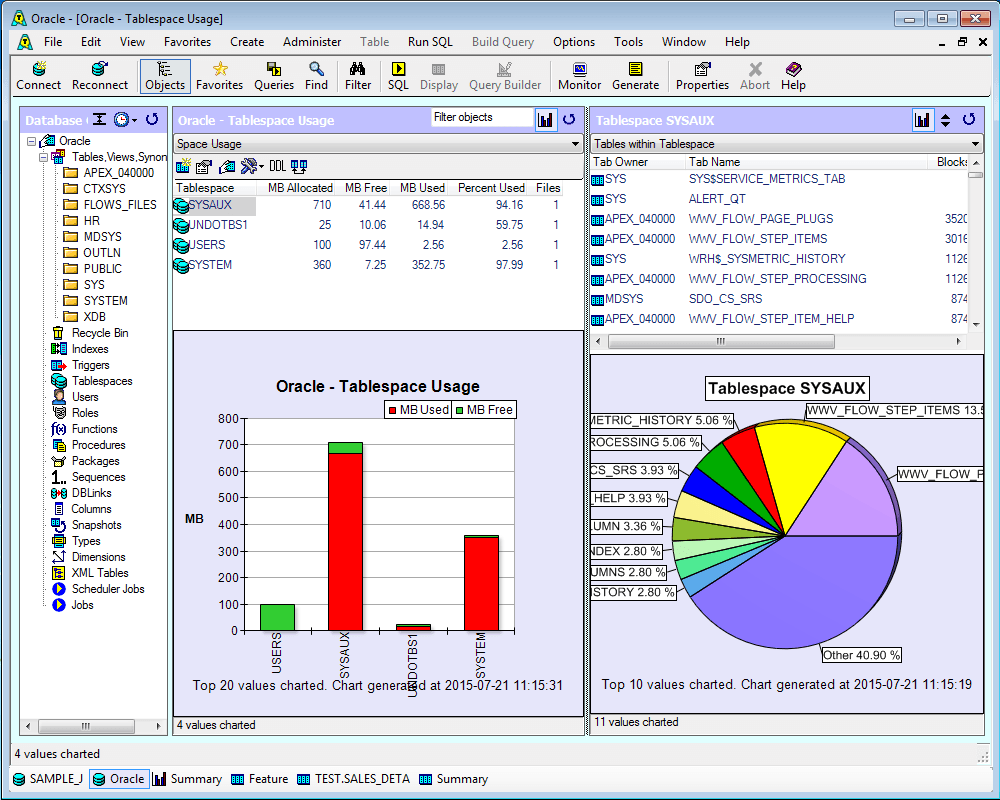Open the Monitor tool
Viewport: 1000px width, 800px height.
579,76
